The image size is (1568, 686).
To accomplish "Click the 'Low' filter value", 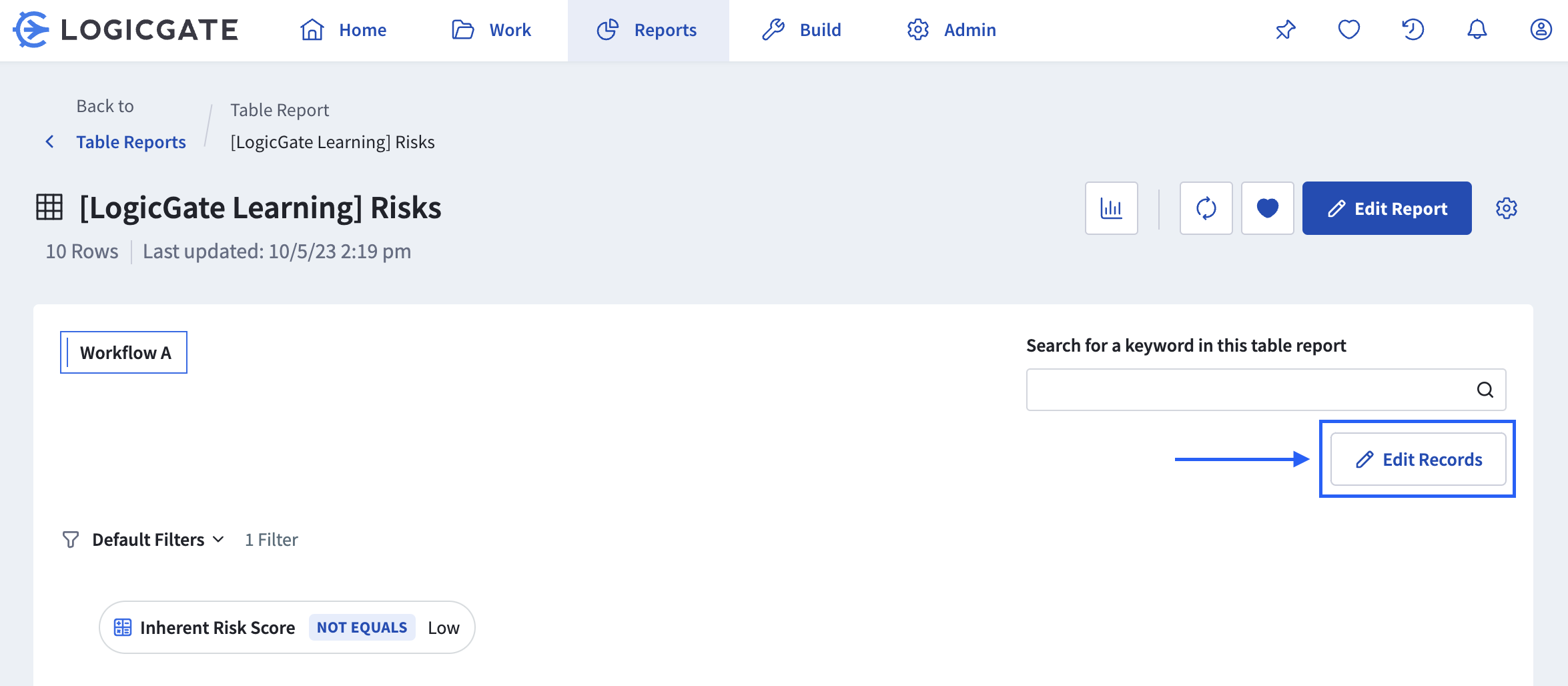I will click(444, 628).
